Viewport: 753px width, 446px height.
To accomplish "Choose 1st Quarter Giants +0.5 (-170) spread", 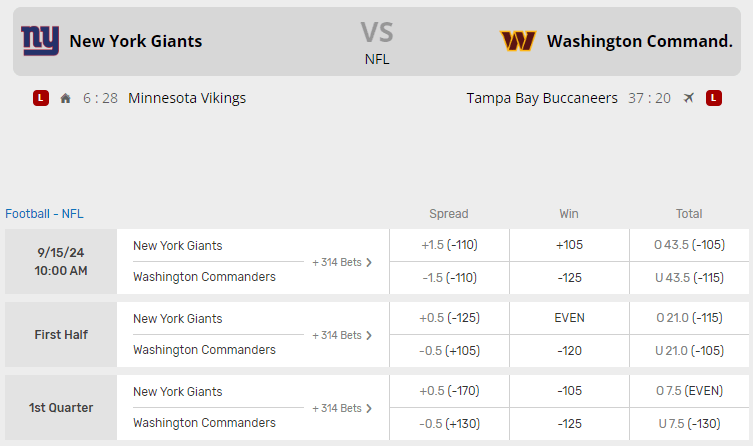I will [449, 391].
